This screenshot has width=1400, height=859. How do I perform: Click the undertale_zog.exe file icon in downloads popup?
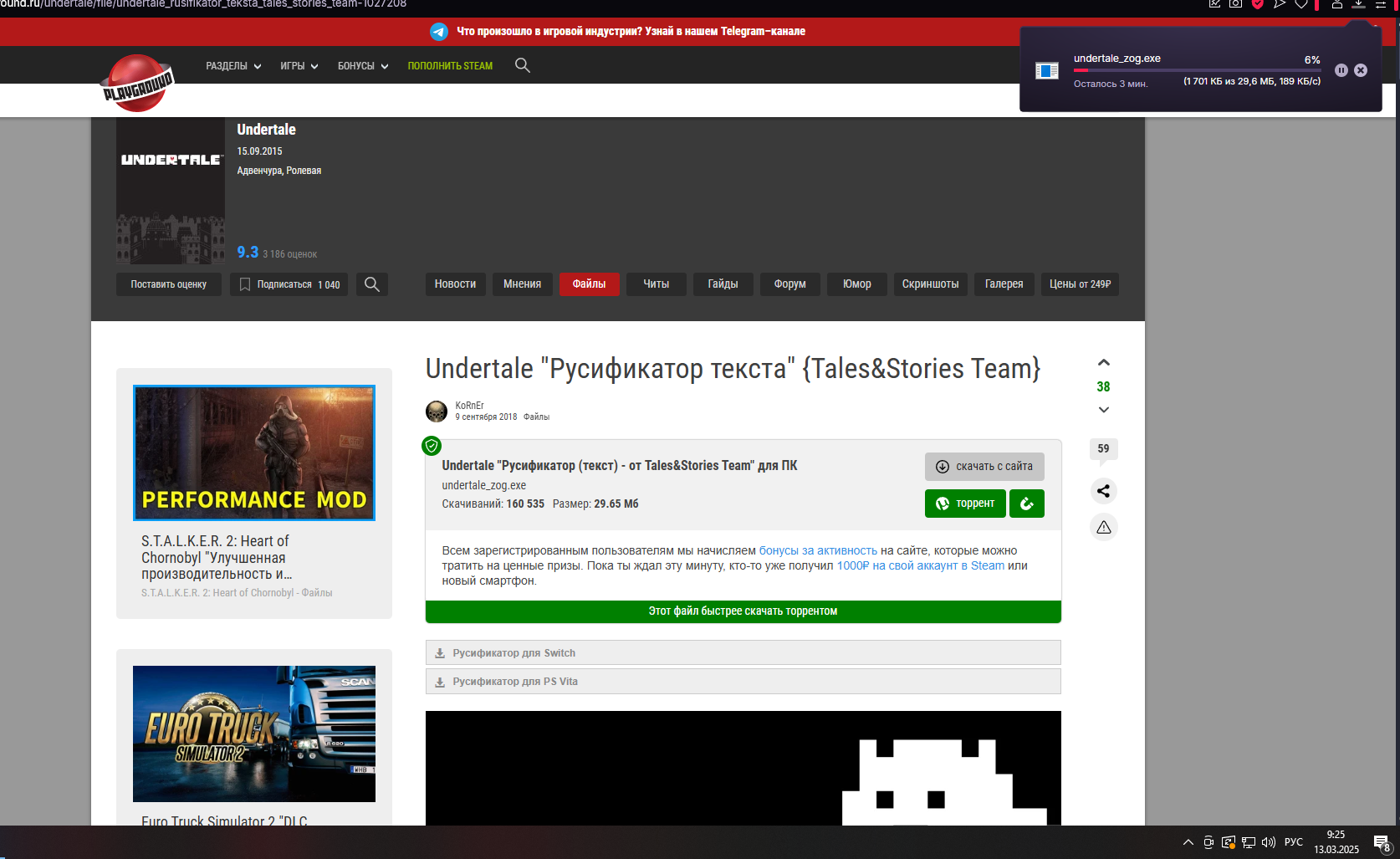coord(1047,70)
